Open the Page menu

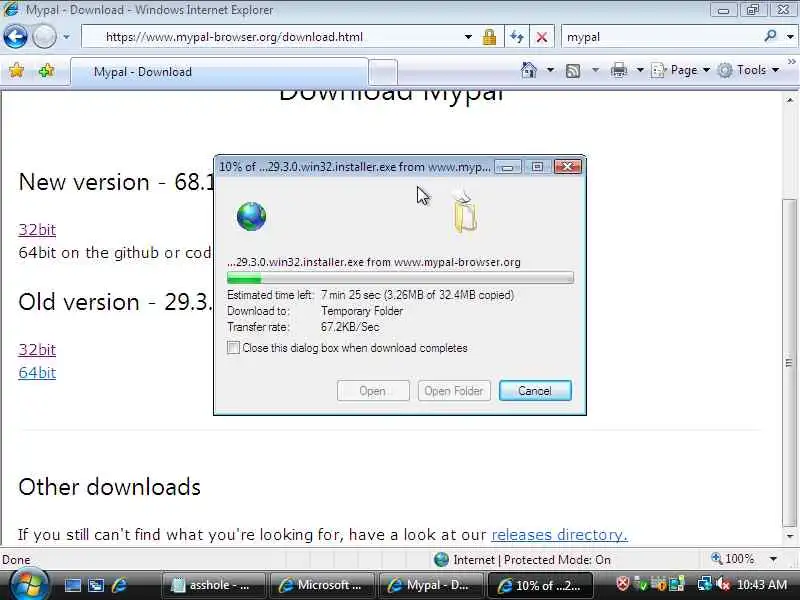681,70
